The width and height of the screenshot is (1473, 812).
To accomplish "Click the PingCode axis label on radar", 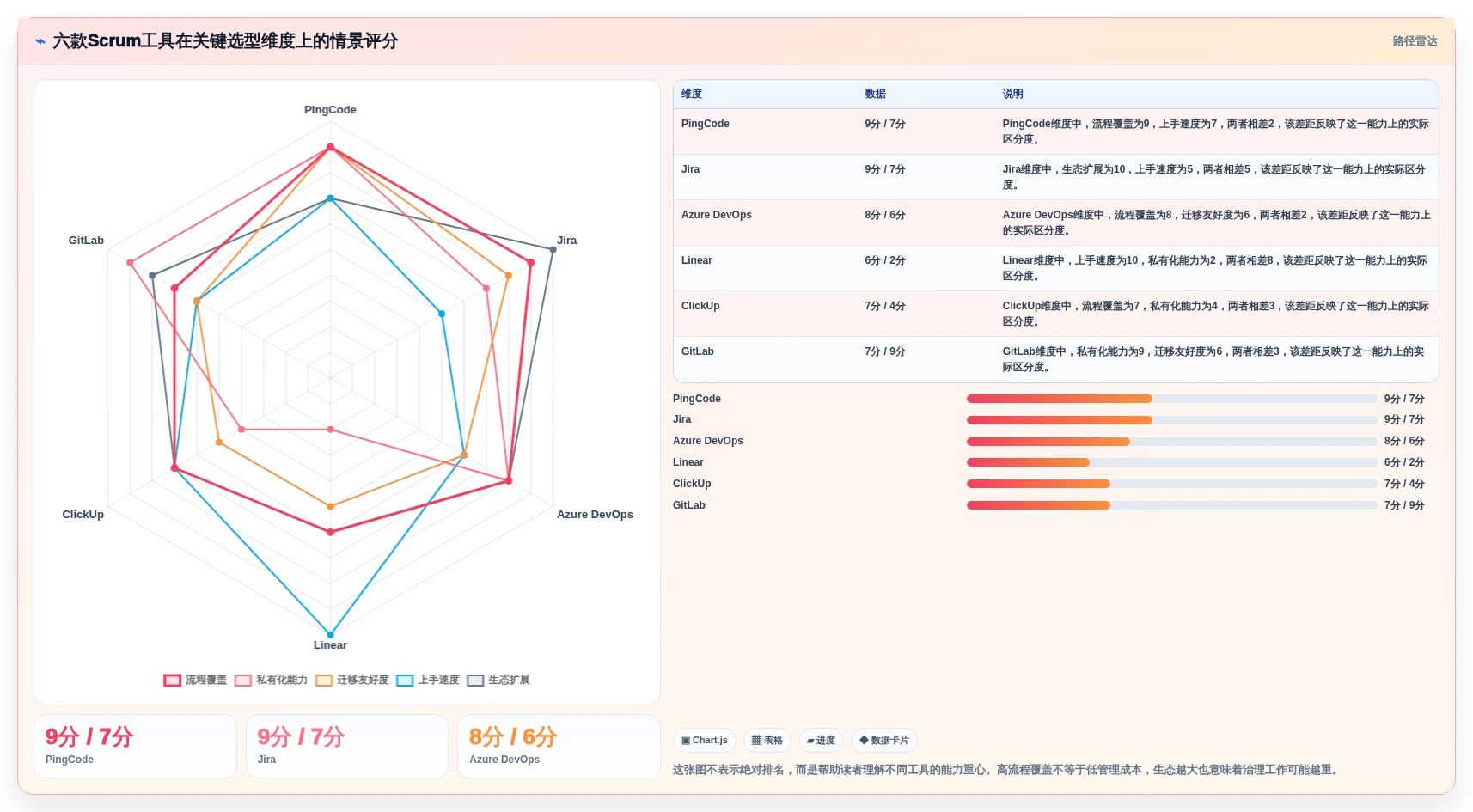I will (x=330, y=110).
